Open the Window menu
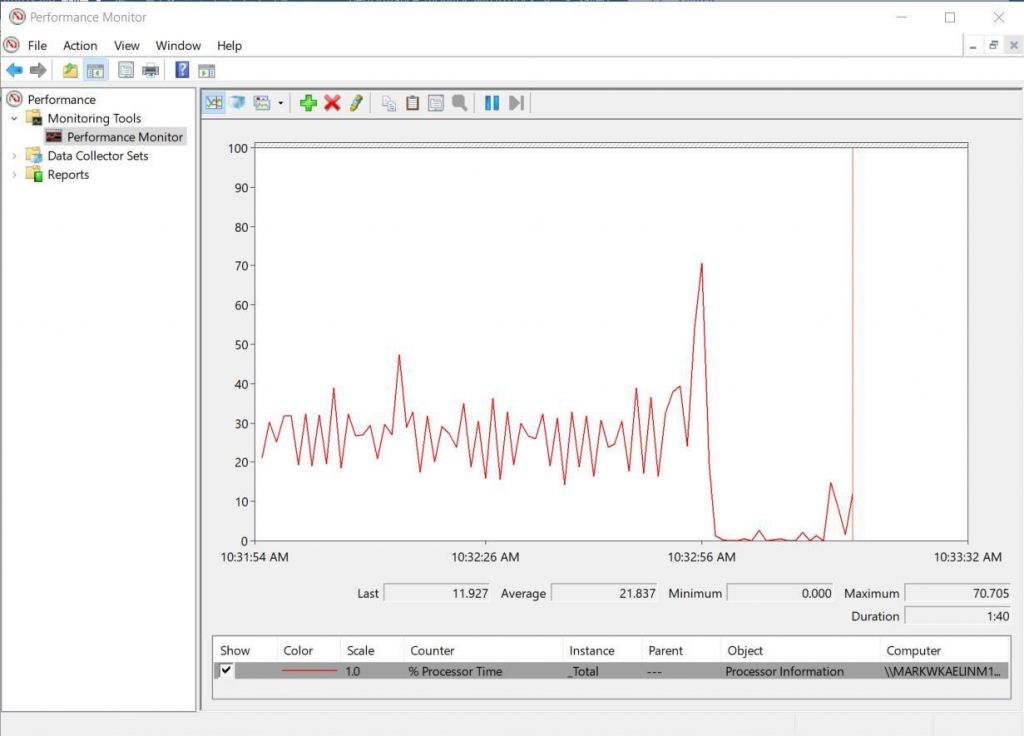This screenshot has height=736, width=1024. (178, 45)
